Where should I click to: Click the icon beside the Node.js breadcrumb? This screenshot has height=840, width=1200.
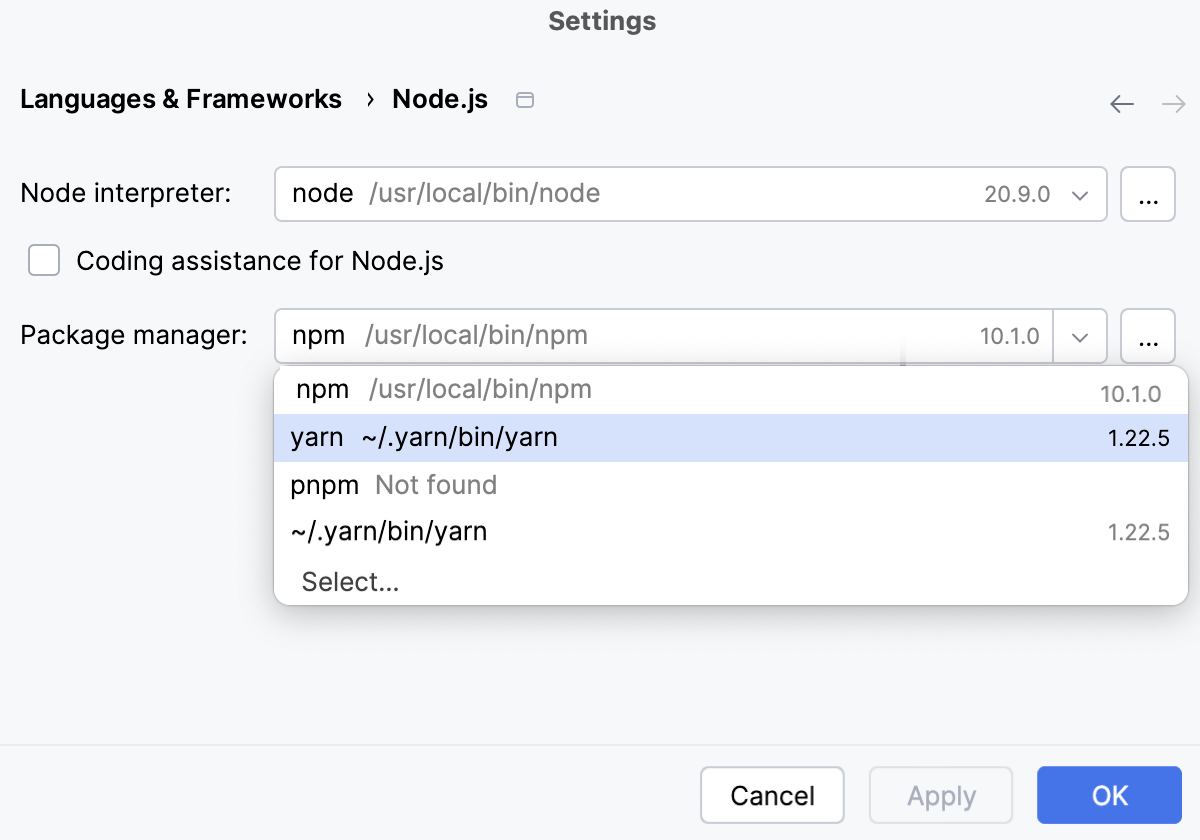[525, 100]
